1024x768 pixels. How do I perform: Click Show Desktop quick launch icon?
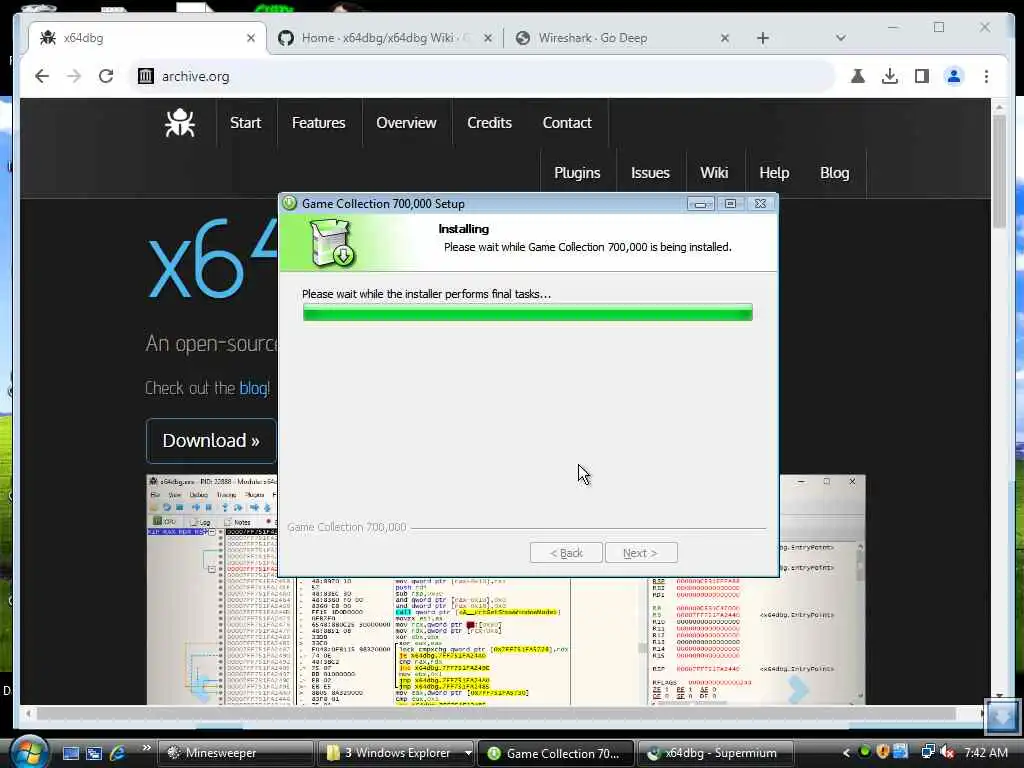pos(71,753)
